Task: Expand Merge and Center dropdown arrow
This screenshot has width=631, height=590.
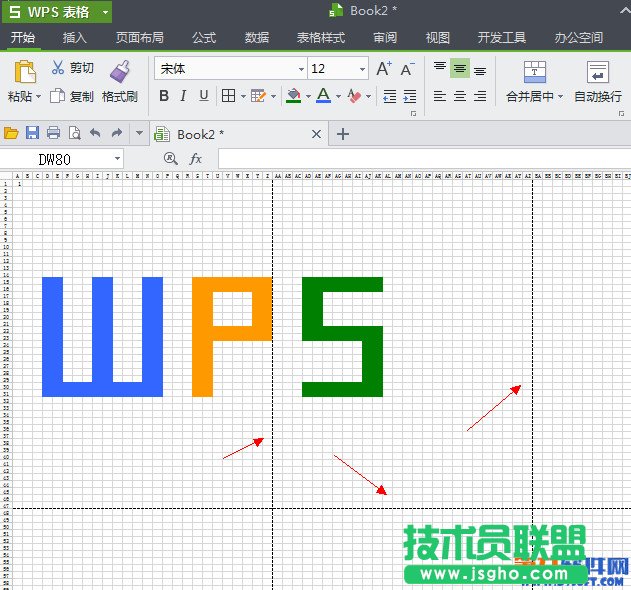Action: pos(560,97)
